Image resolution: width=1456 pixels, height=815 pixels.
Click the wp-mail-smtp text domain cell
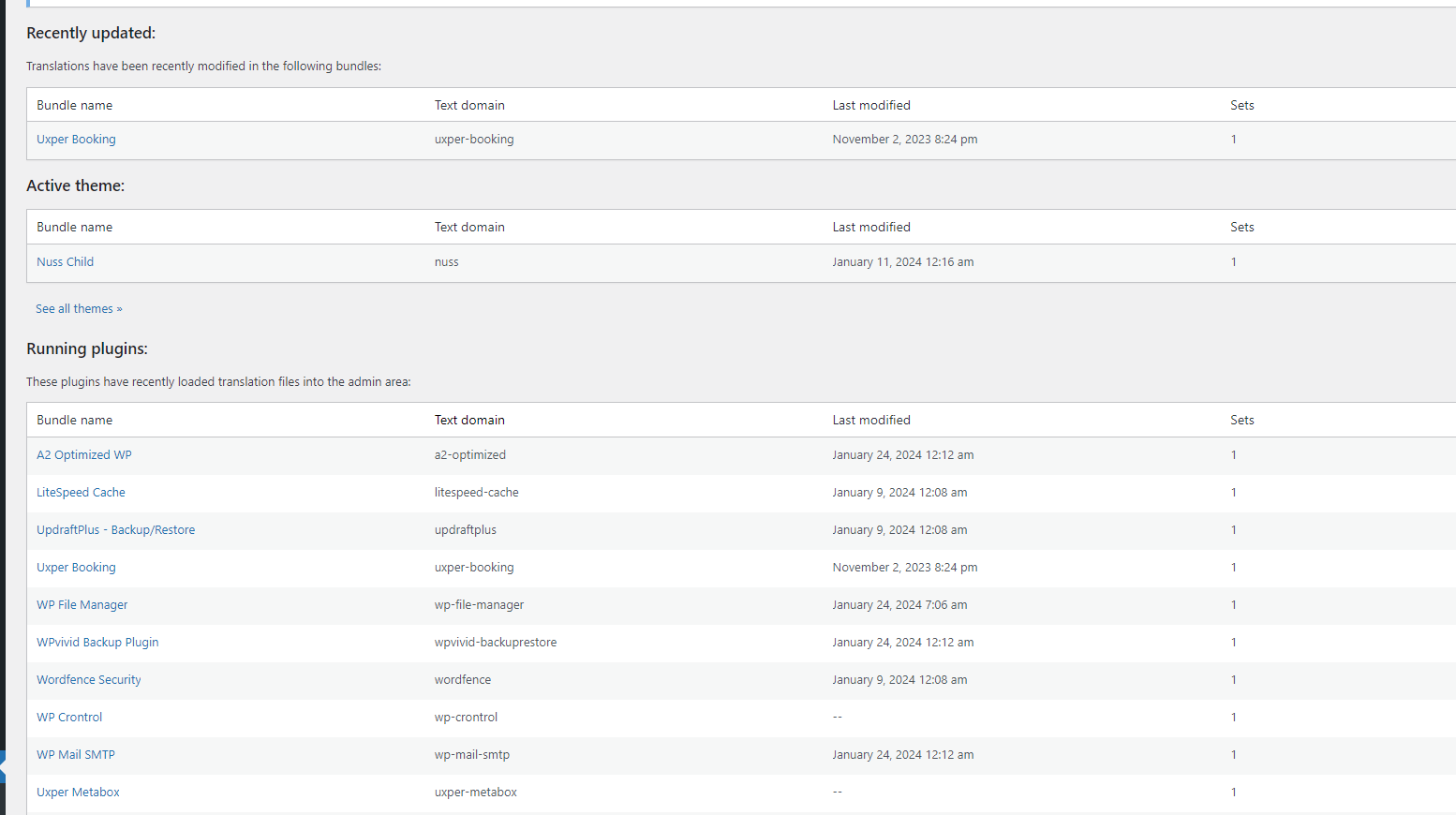point(472,754)
